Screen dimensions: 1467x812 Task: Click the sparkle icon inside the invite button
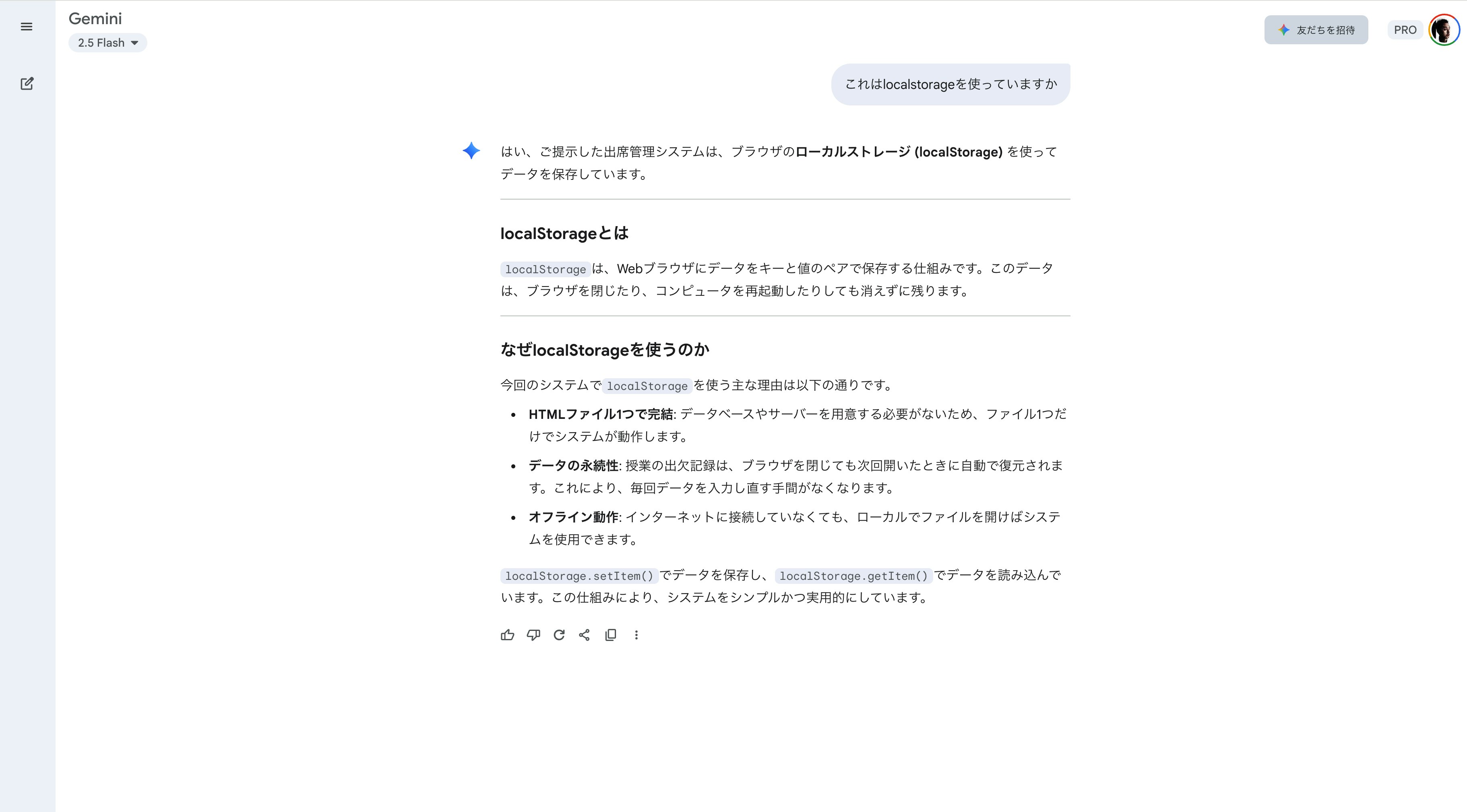point(1284,30)
